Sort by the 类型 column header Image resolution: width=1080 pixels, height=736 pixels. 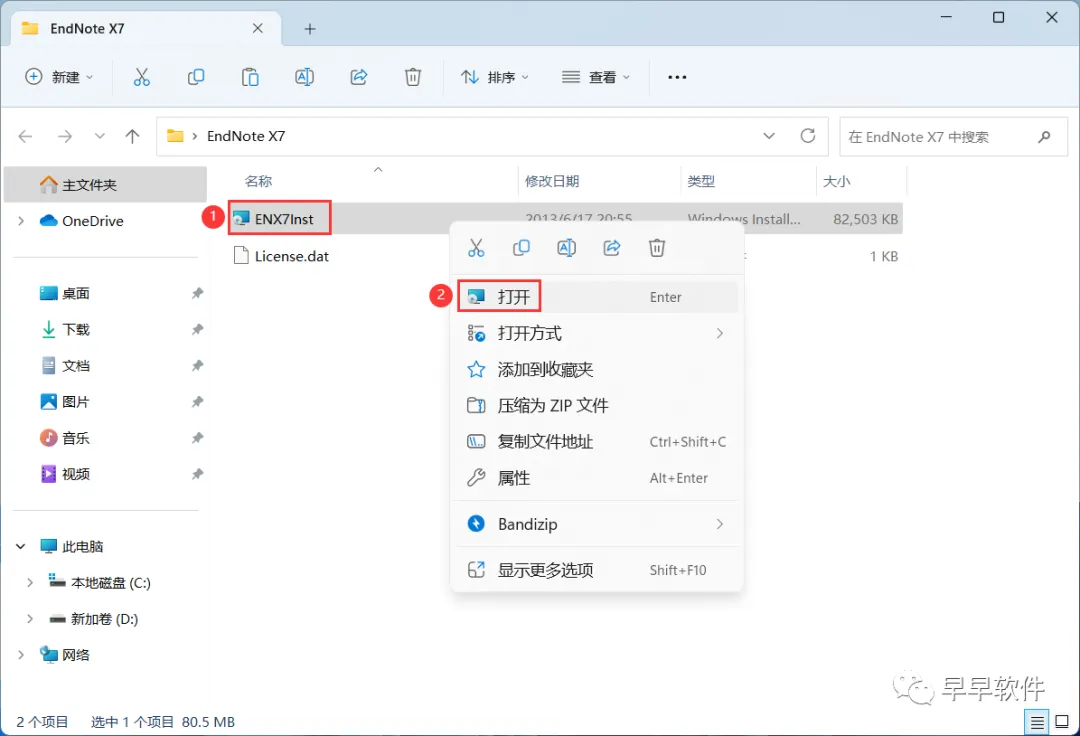(701, 181)
